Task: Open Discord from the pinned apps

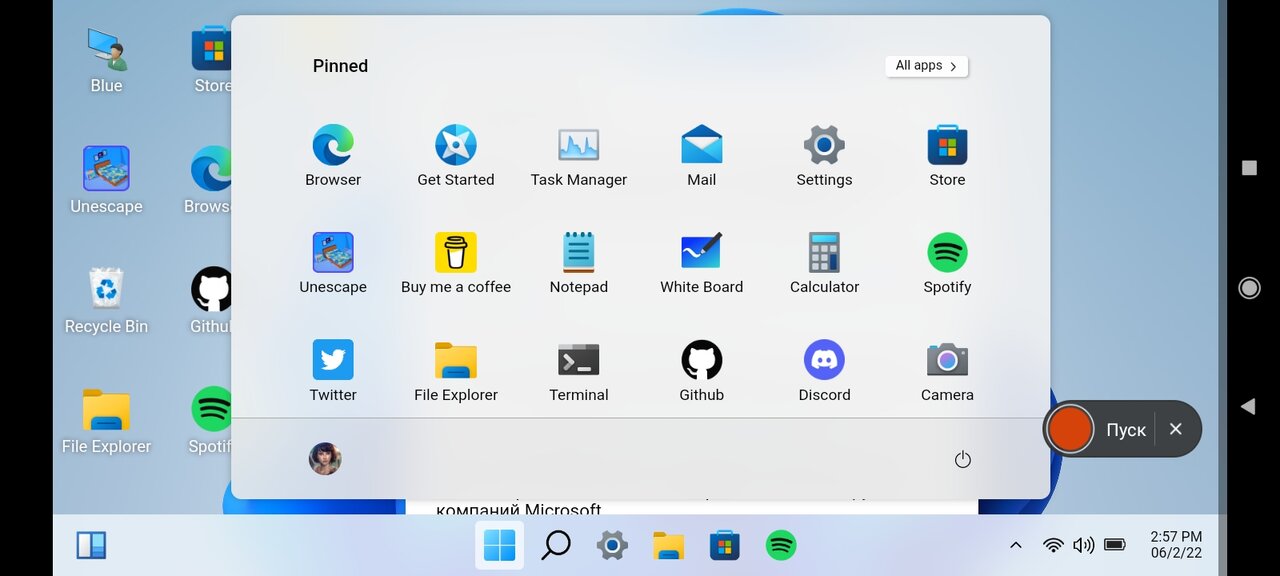Action: pyautogui.click(x=824, y=358)
